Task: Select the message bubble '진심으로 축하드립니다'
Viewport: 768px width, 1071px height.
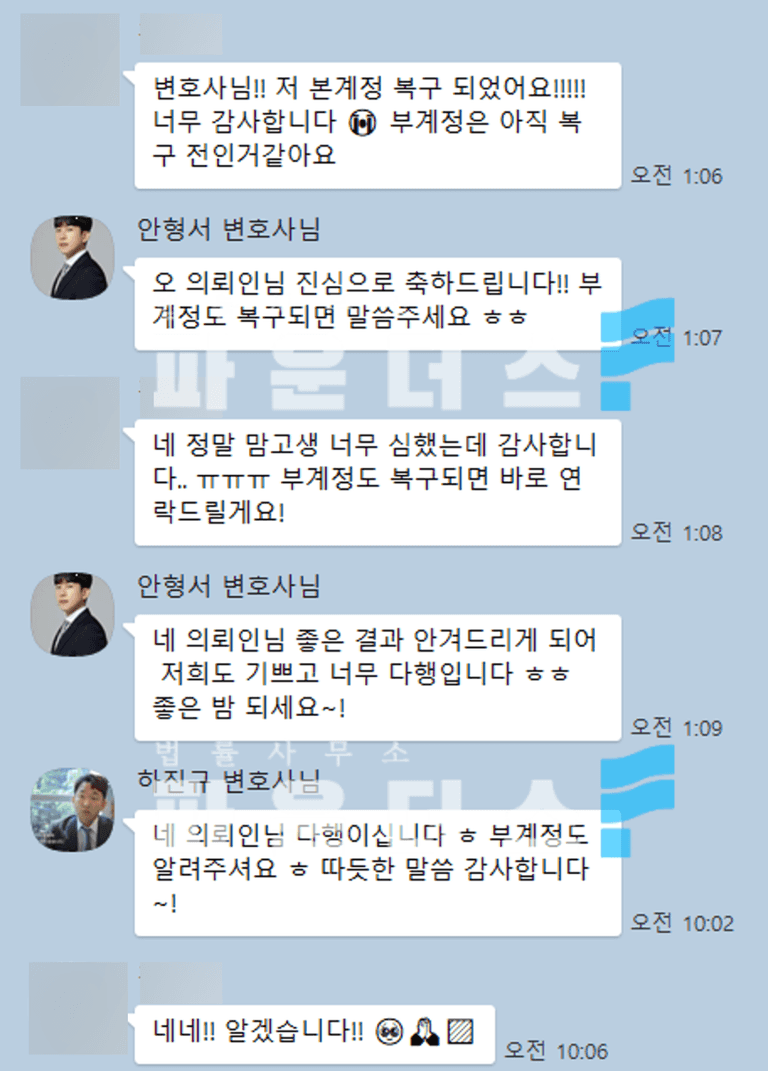Action: pos(378,304)
